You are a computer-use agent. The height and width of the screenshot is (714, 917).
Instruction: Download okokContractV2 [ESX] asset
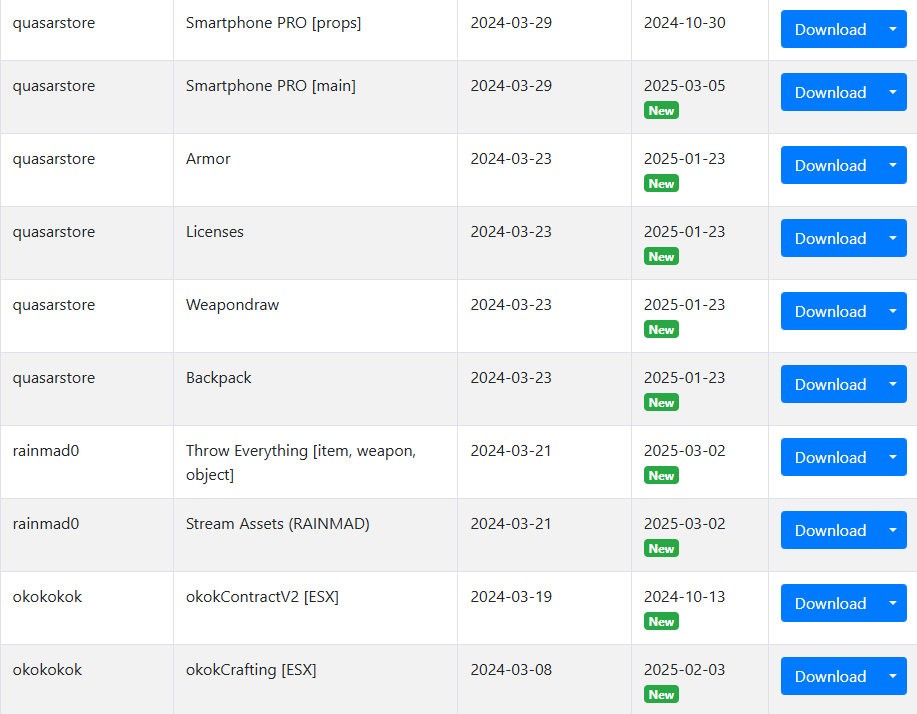click(830, 603)
